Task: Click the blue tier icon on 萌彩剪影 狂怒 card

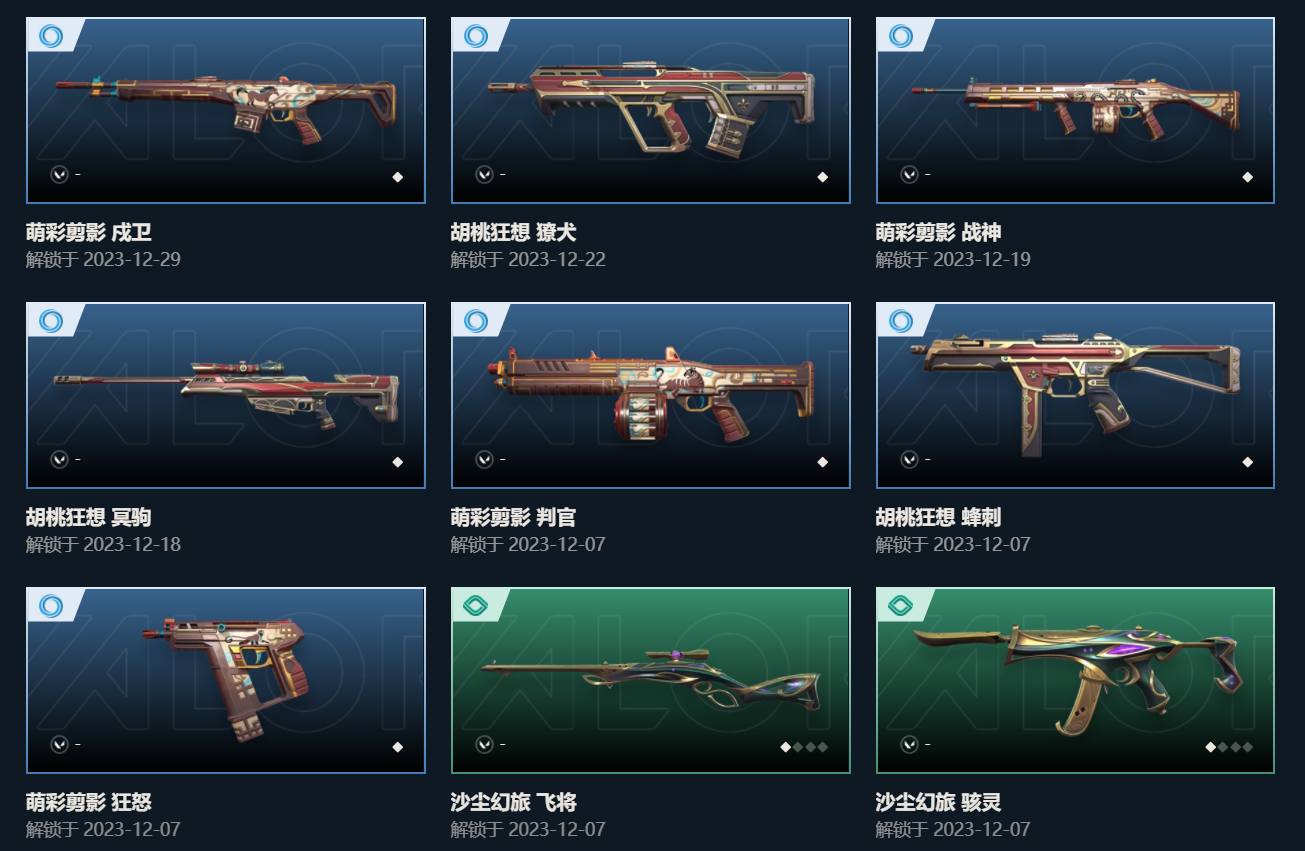Action: [51, 605]
